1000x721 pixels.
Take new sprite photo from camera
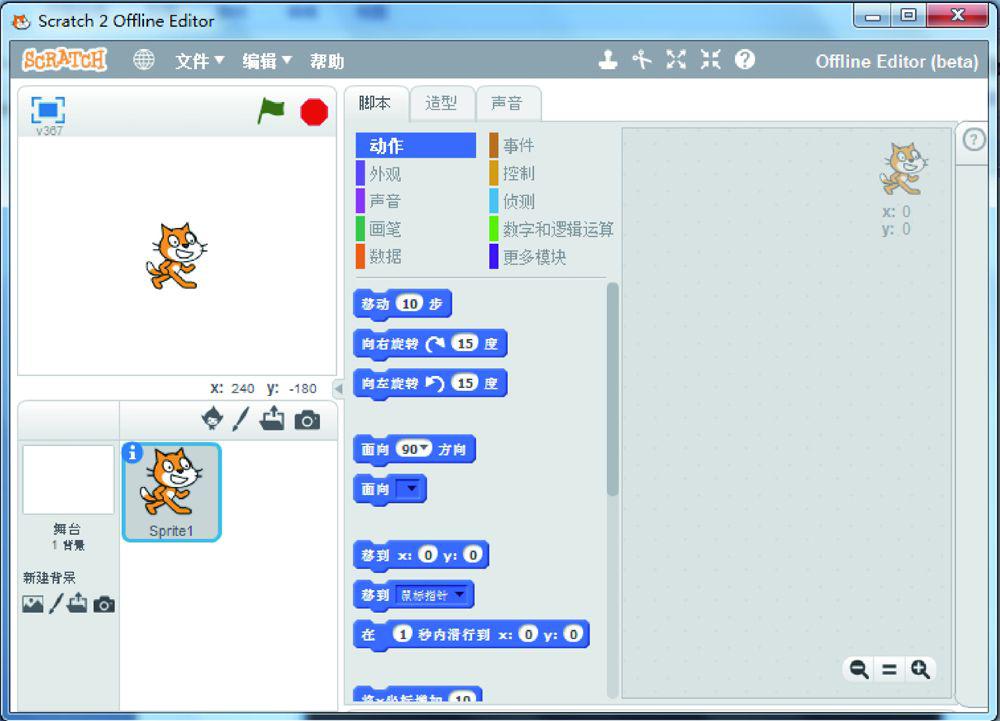(x=308, y=420)
